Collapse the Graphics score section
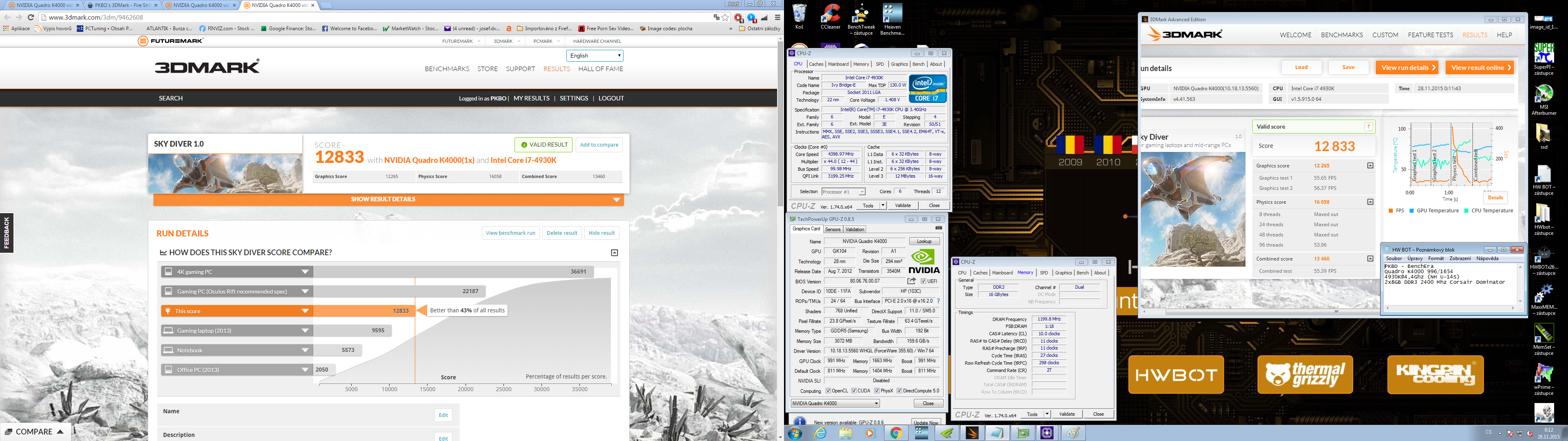This screenshot has width=1568, height=441. coord(1370,166)
